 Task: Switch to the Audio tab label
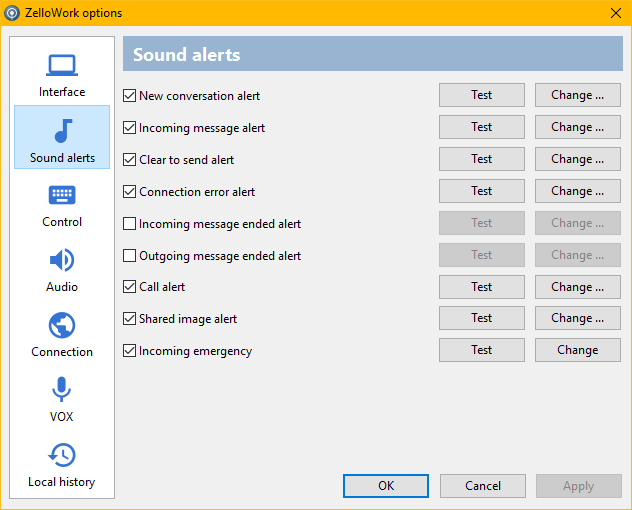62,287
